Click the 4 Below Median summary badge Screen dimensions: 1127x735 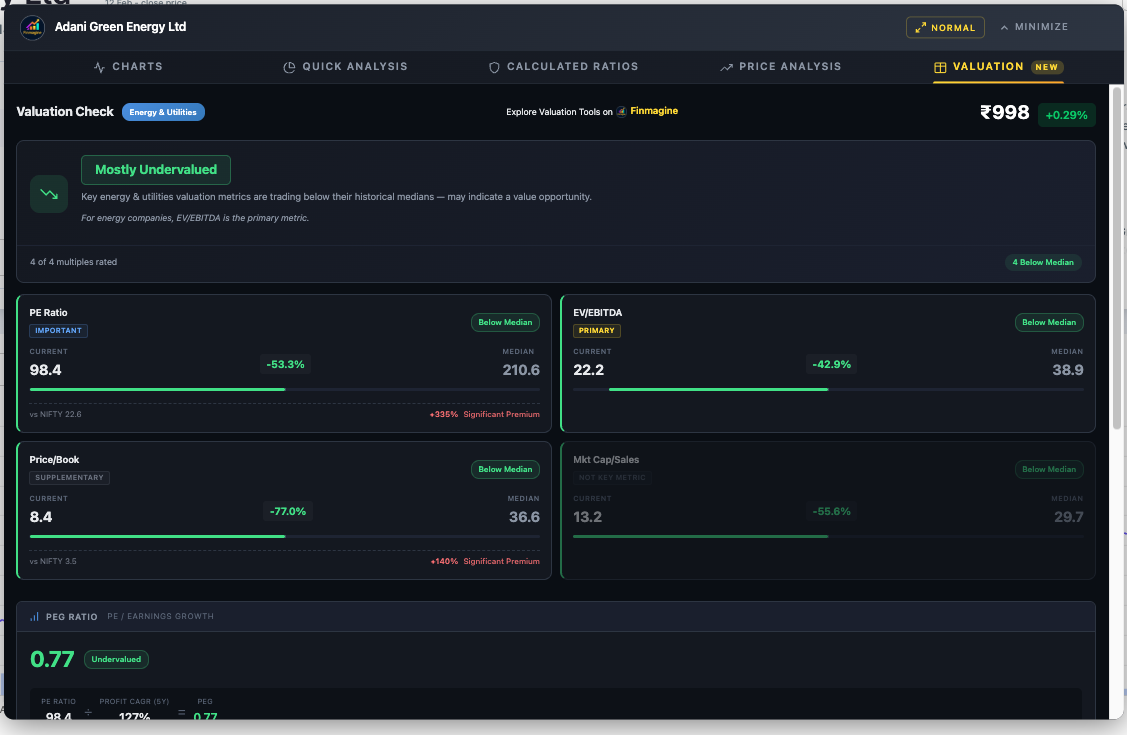1044,263
